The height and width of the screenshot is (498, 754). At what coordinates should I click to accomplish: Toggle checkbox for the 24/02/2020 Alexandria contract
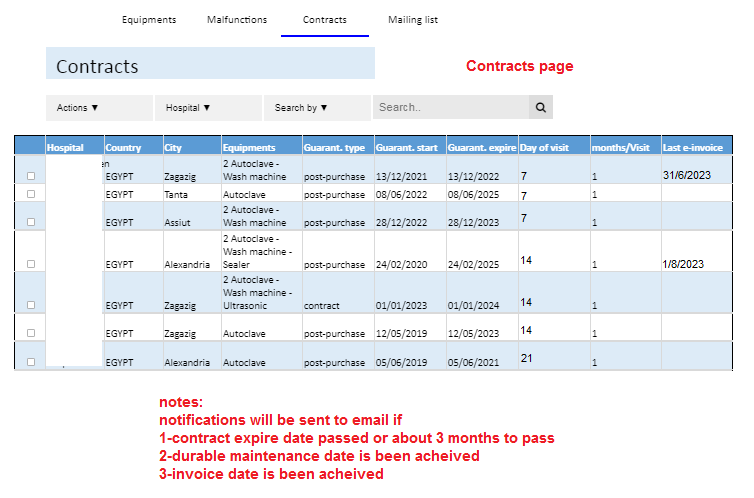[x=31, y=264]
